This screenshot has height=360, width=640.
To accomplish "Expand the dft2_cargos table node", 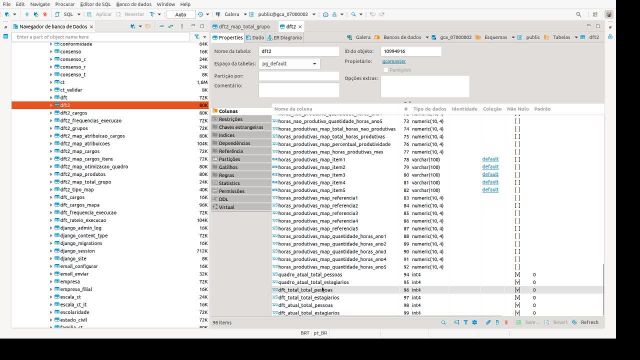I will click(x=51, y=113).
